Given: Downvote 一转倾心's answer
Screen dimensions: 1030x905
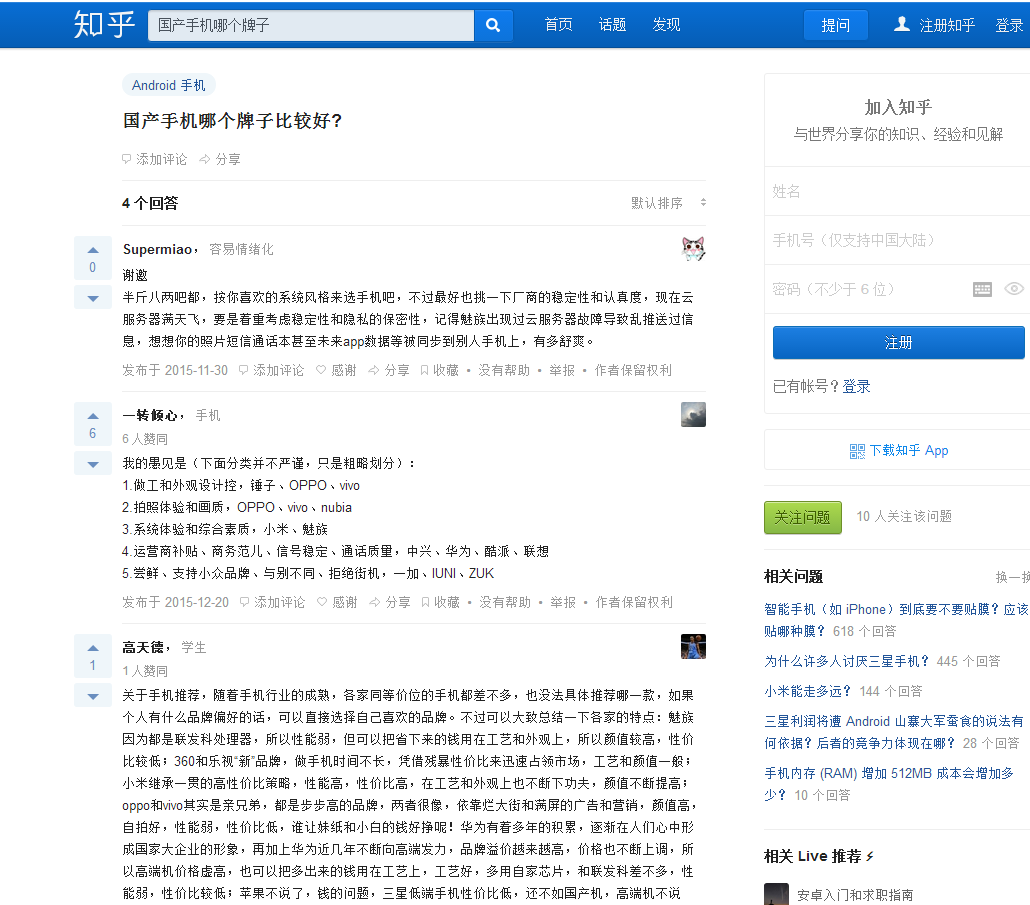Looking at the screenshot, I should pyautogui.click(x=93, y=464).
